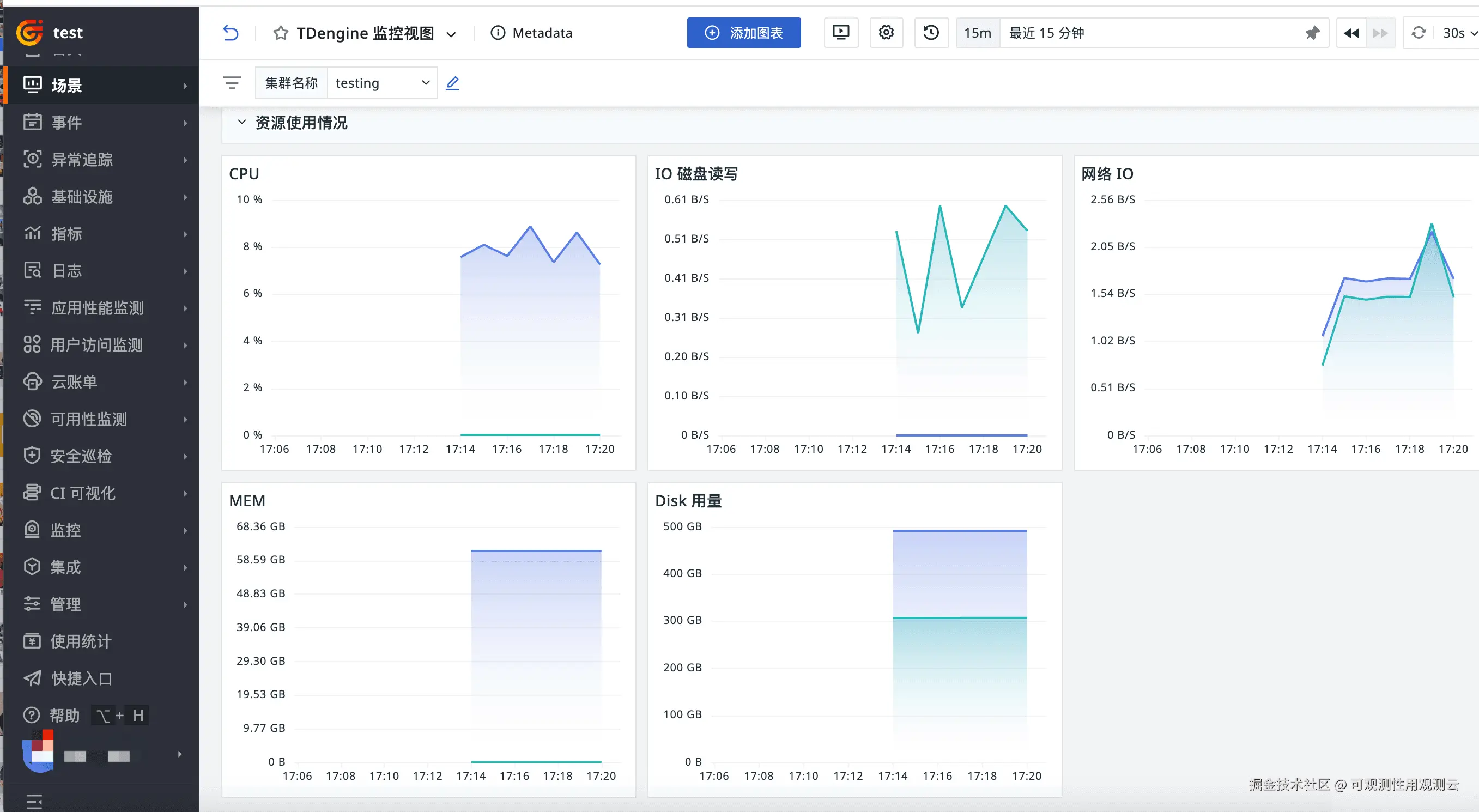
Task: Expand 场景 submenu arrow
Action: pyautogui.click(x=185, y=86)
